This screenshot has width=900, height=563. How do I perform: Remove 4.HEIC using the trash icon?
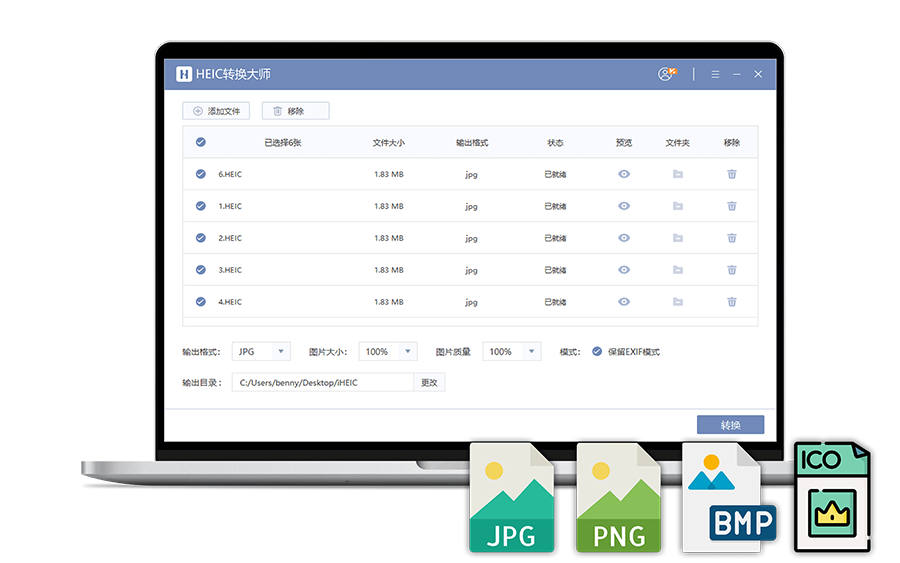coord(732,302)
